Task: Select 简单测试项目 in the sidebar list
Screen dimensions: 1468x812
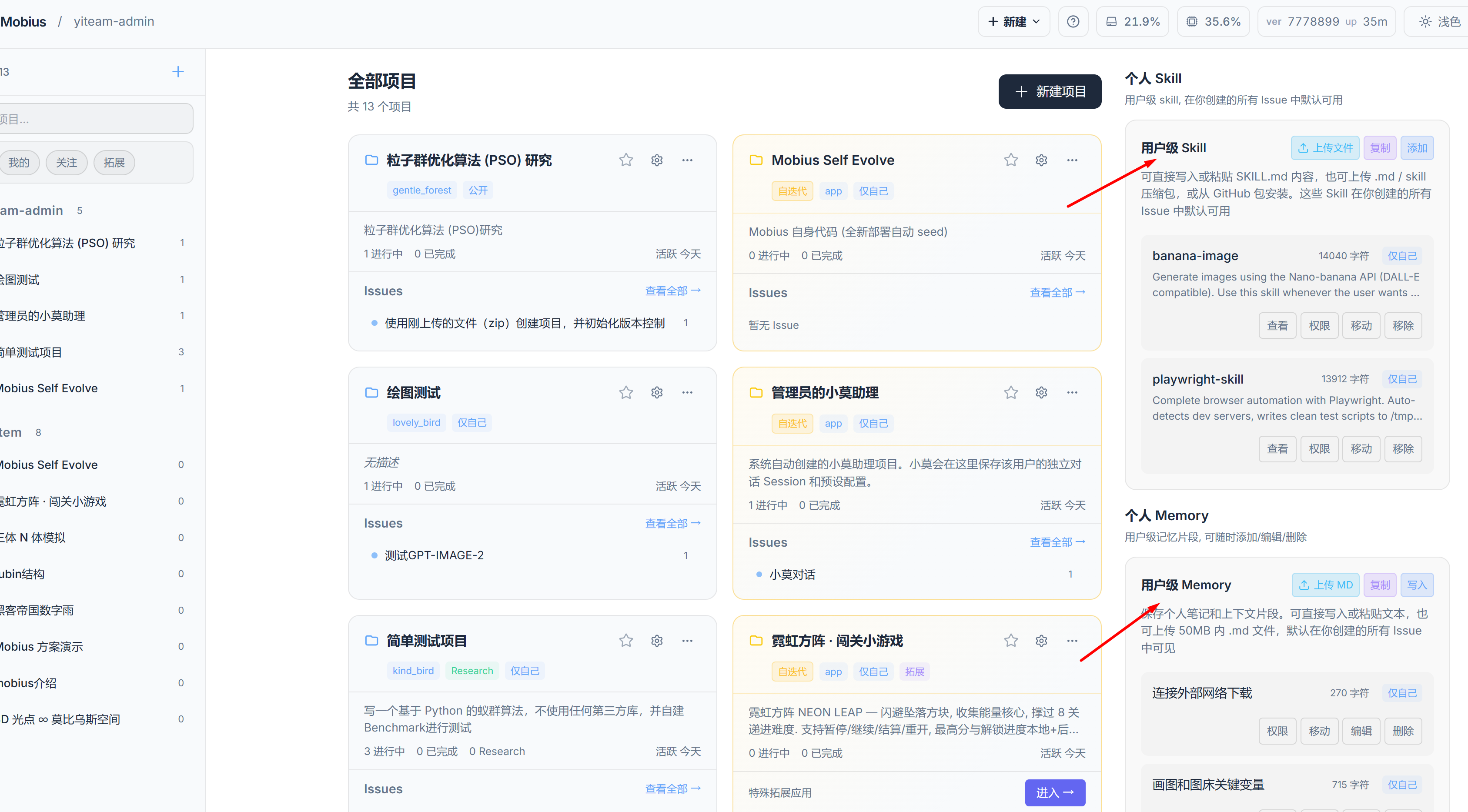Action: click(94, 353)
